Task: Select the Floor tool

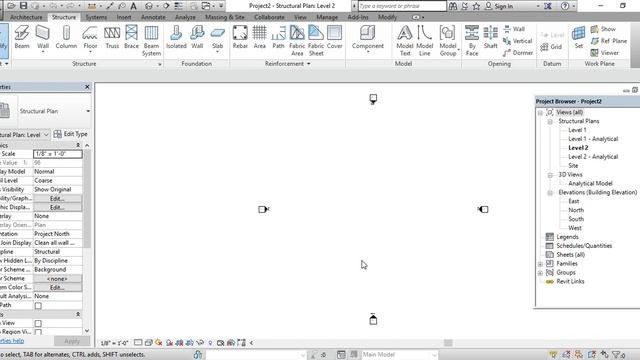Action: [x=90, y=39]
